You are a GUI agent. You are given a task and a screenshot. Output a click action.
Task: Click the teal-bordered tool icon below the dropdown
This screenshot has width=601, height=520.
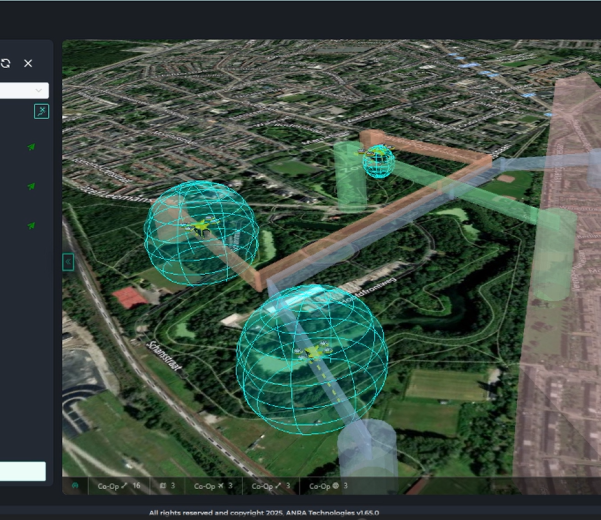(x=41, y=111)
